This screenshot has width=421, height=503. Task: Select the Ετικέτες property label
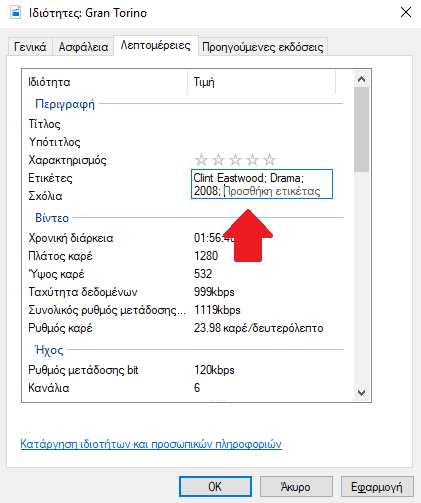click(50, 178)
